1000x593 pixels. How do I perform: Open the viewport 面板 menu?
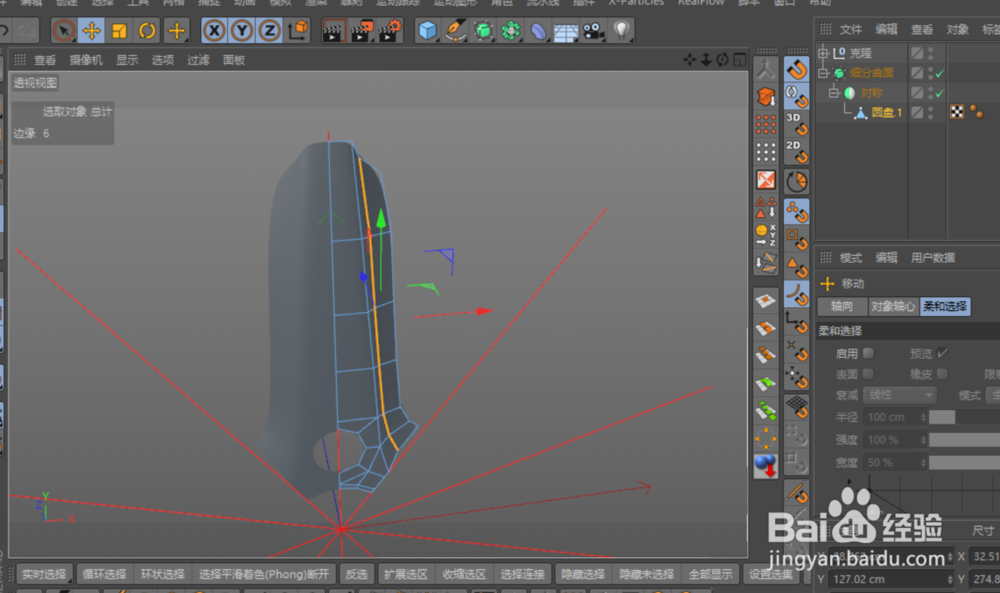click(x=234, y=60)
